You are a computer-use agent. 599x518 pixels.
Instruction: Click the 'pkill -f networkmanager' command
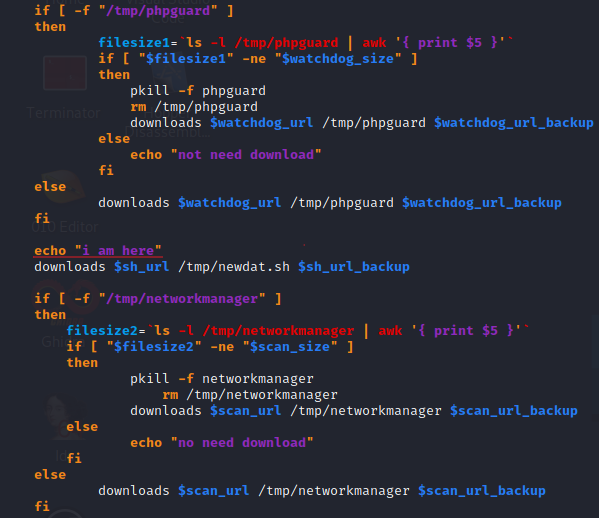coord(222,379)
